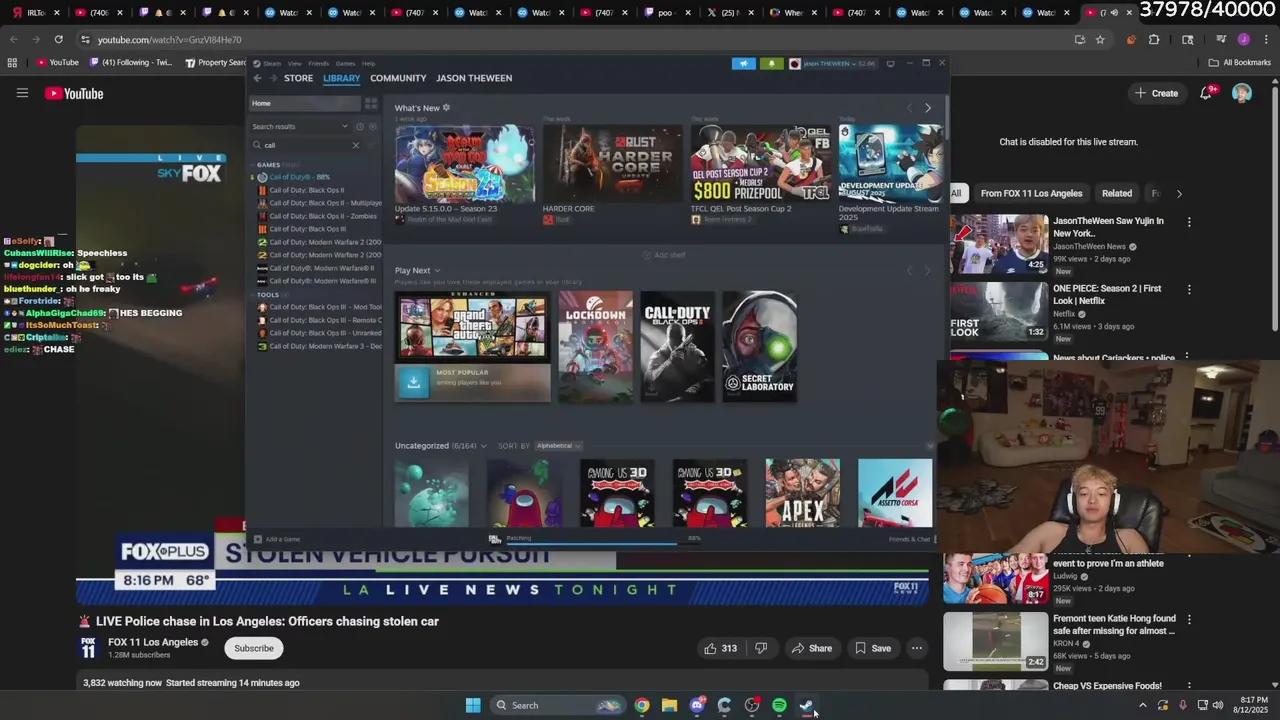Open Steam COMMUNITY tab

coord(398,78)
